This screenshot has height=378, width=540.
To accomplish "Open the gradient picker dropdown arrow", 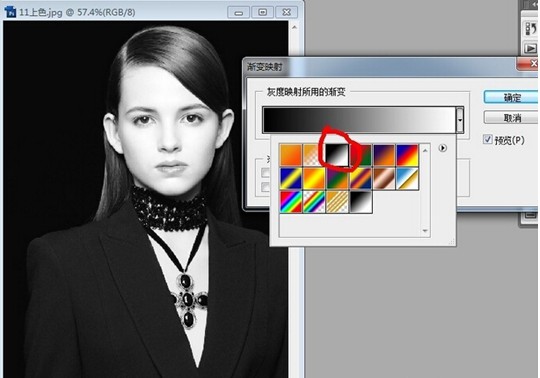I will click(x=460, y=120).
